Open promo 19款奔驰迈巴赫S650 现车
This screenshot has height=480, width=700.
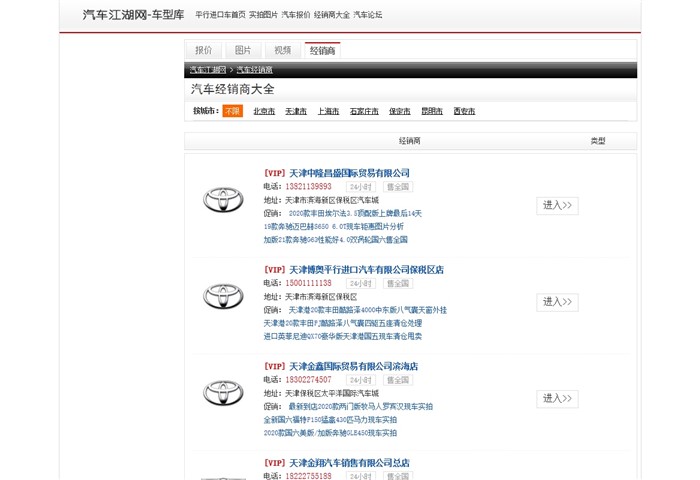[333, 226]
